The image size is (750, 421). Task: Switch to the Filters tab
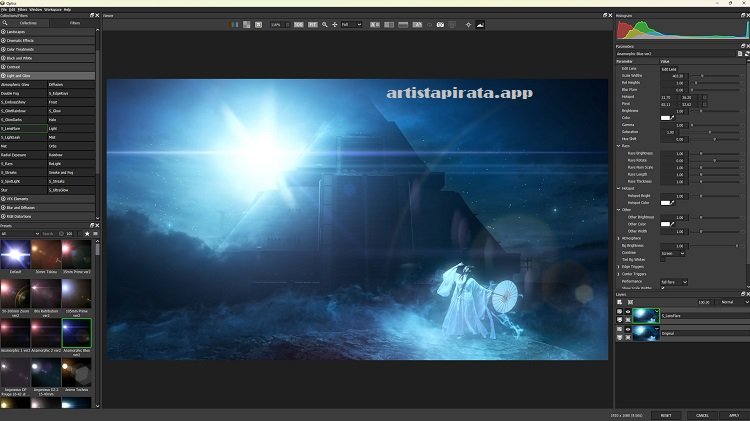tap(75, 22)
